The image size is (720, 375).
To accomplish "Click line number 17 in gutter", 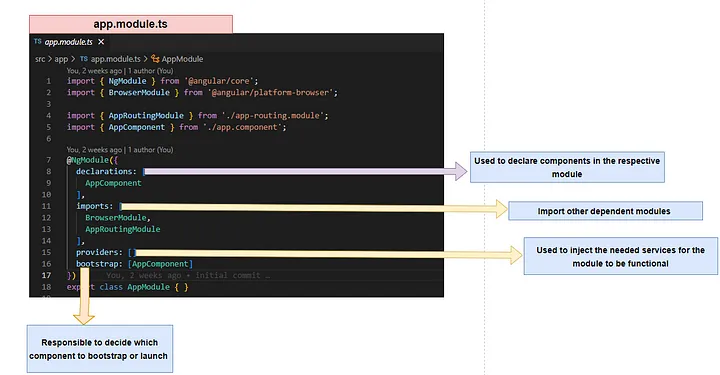I will pyautogui.click(x=46, y=275).
